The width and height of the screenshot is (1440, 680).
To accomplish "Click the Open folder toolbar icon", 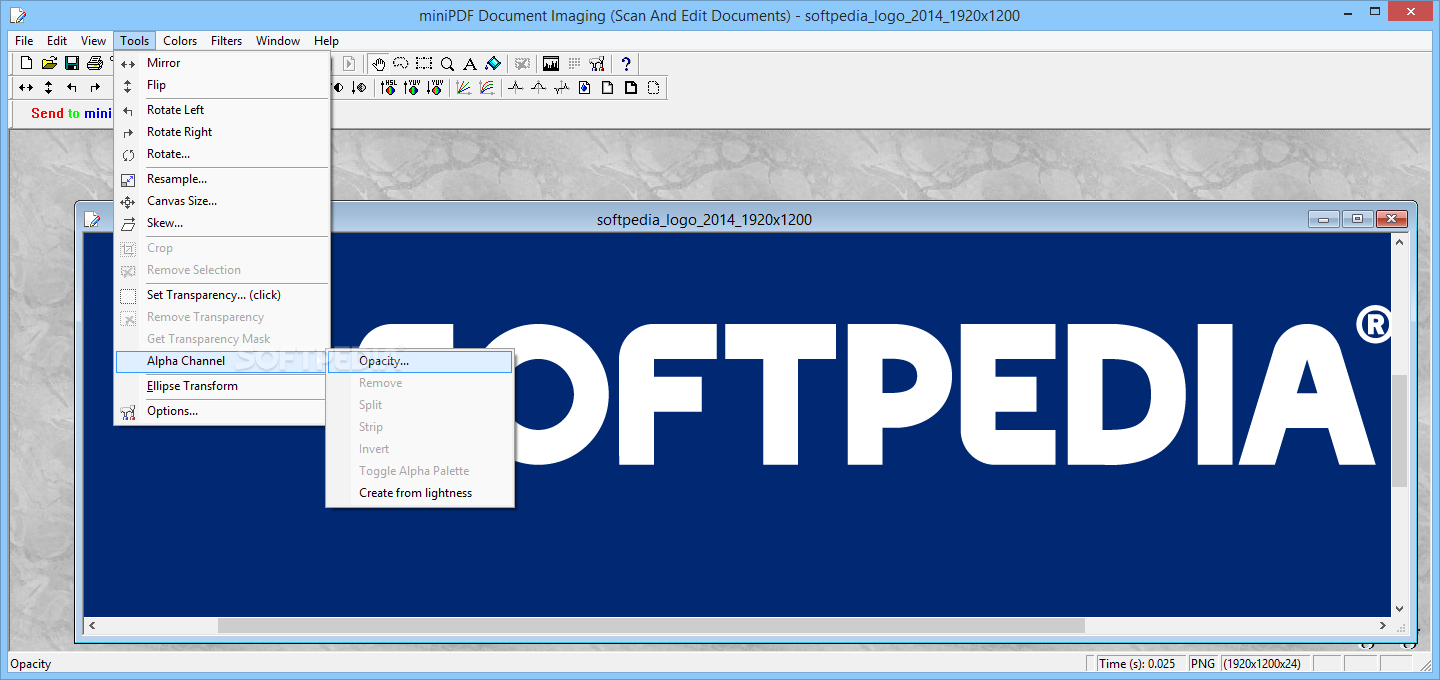I will [49, 63].
